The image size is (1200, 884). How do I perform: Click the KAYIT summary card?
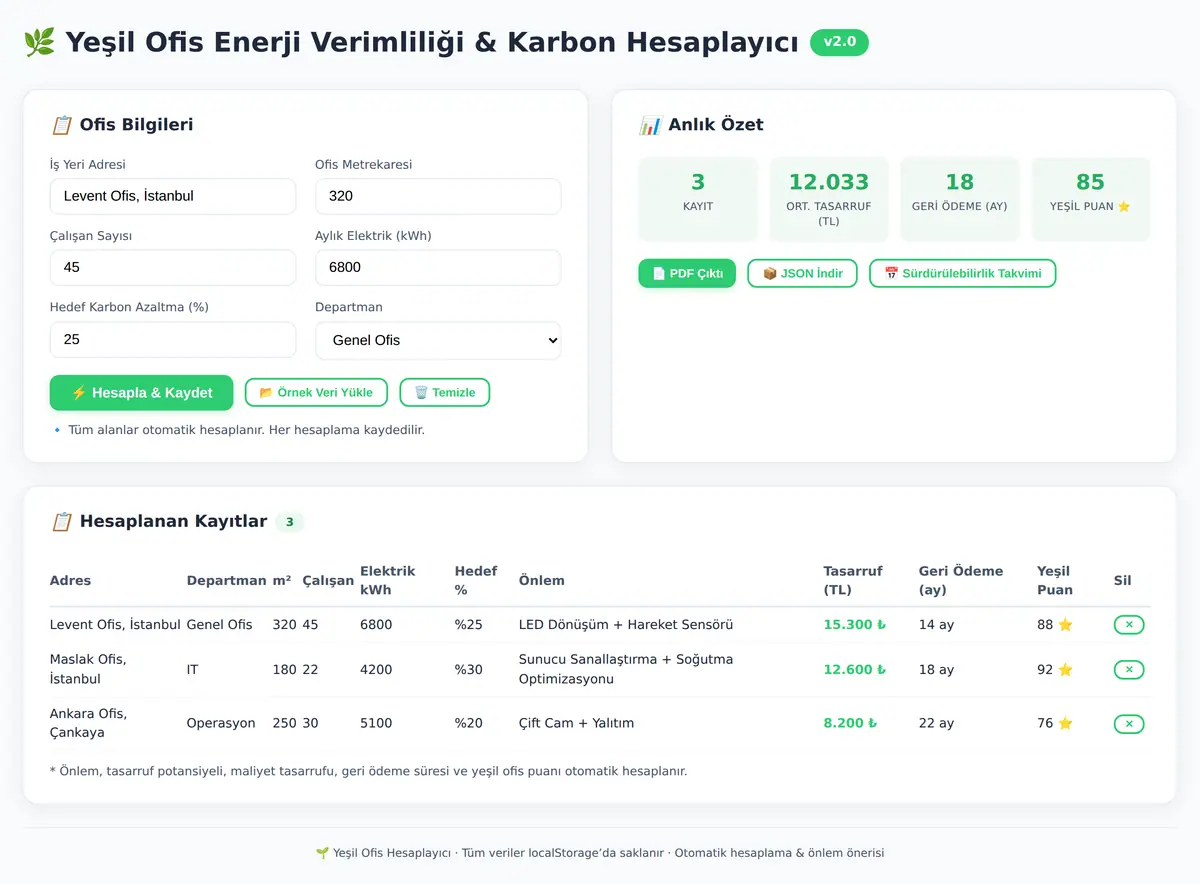(x=698, y=199)
